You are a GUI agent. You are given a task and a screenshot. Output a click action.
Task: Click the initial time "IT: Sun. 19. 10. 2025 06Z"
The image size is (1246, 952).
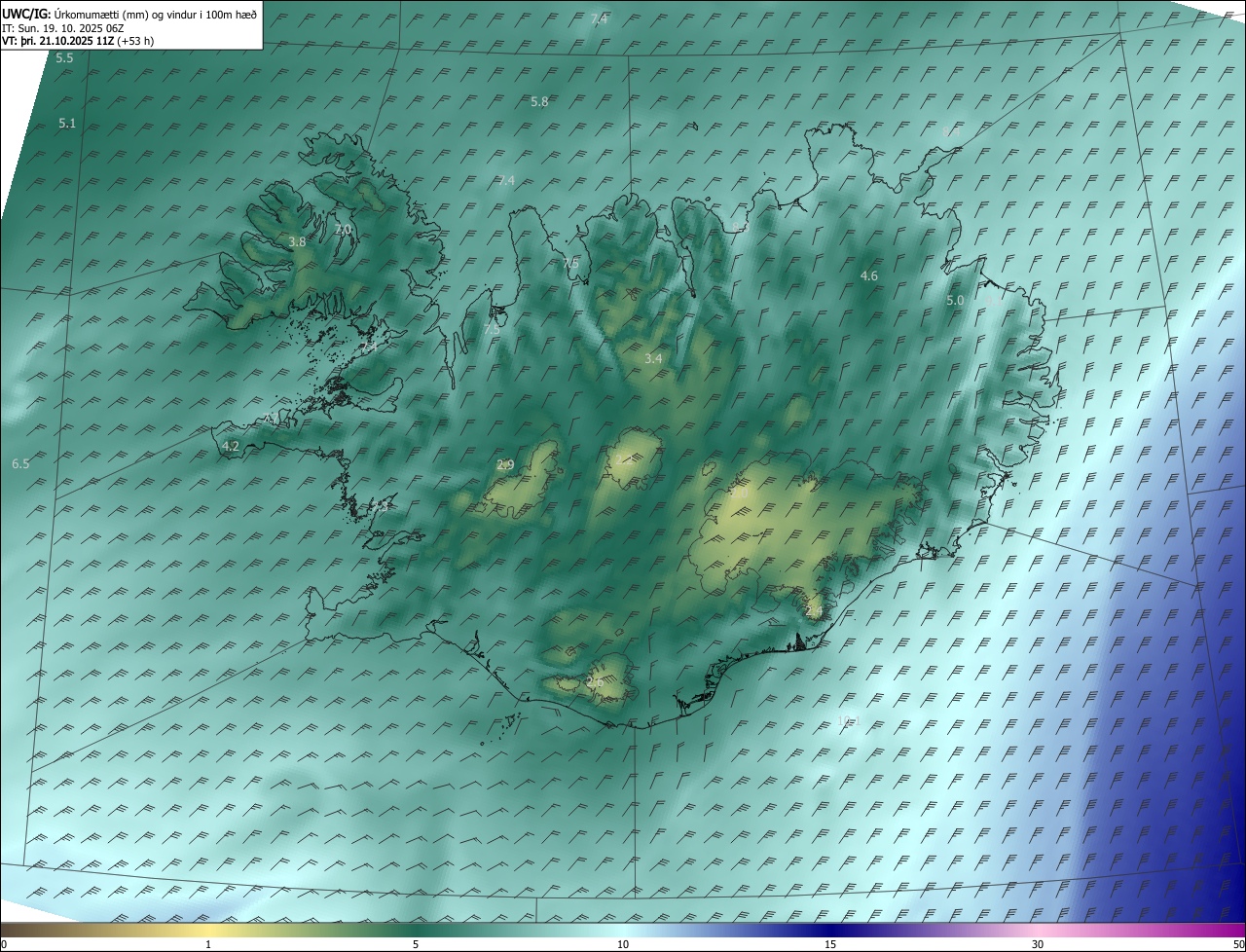tap(65, 28)
